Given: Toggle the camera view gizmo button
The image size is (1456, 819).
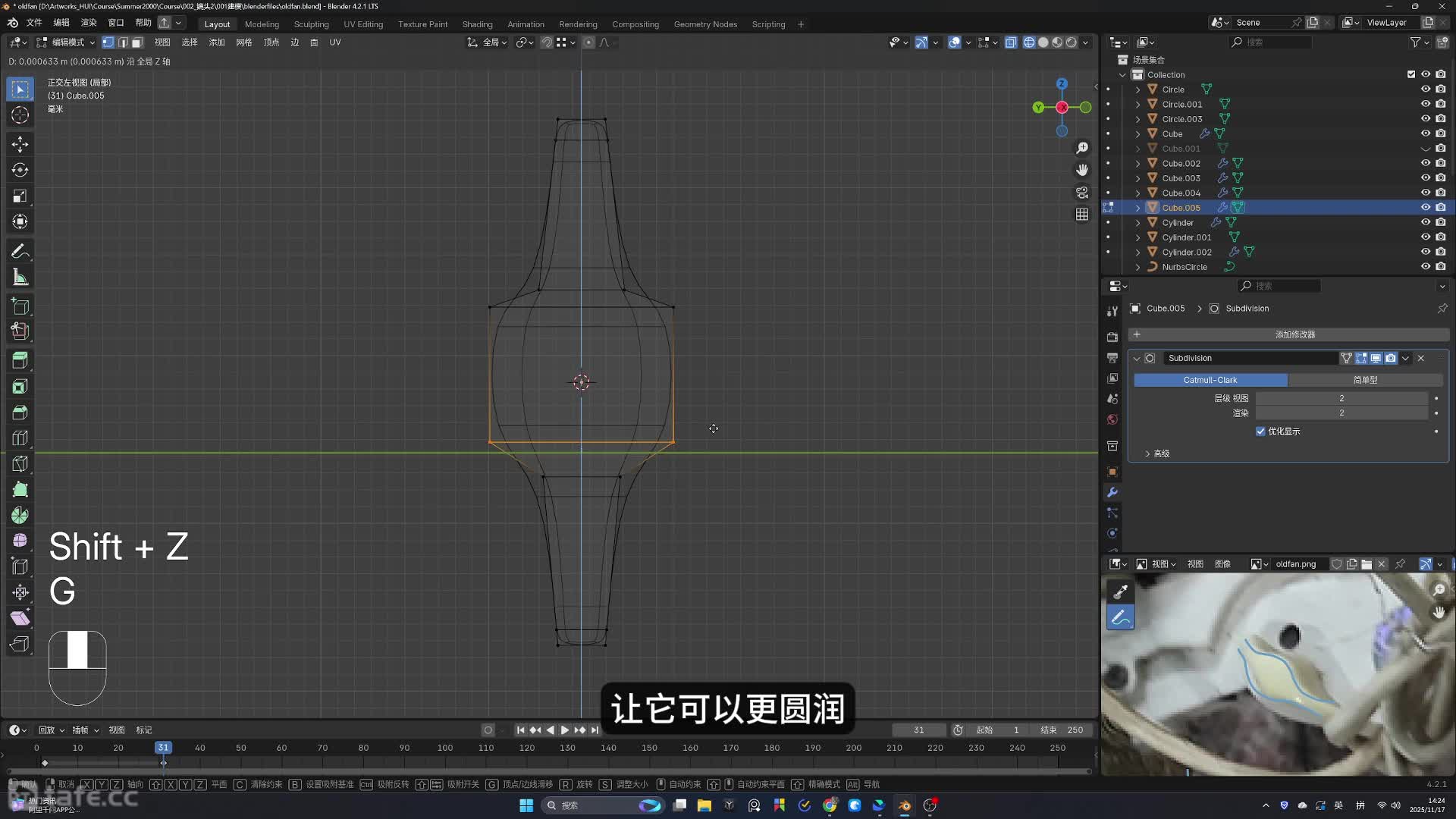Looking at the screenshot, I should pyautogui.click(x=1082, y=193).
